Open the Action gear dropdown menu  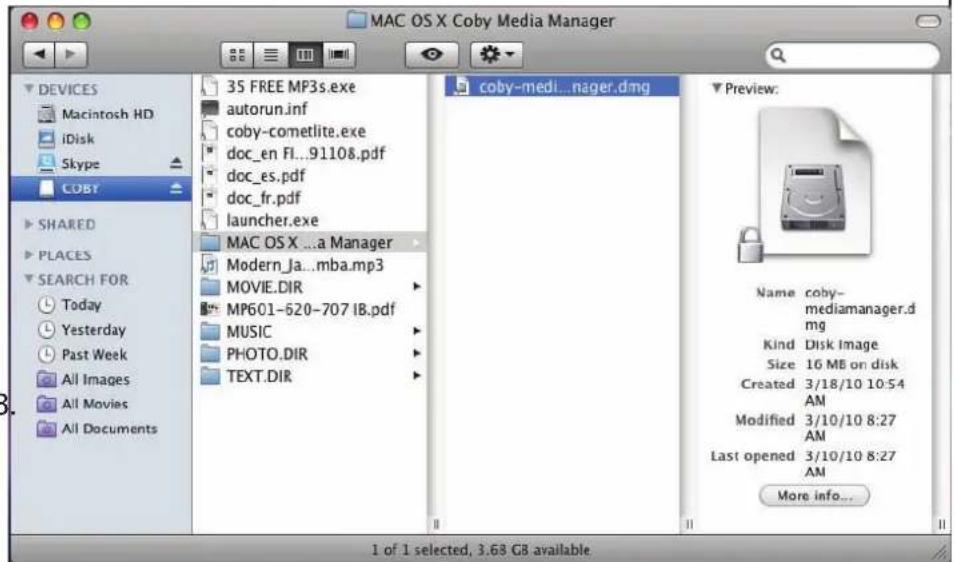coord(496,55)
